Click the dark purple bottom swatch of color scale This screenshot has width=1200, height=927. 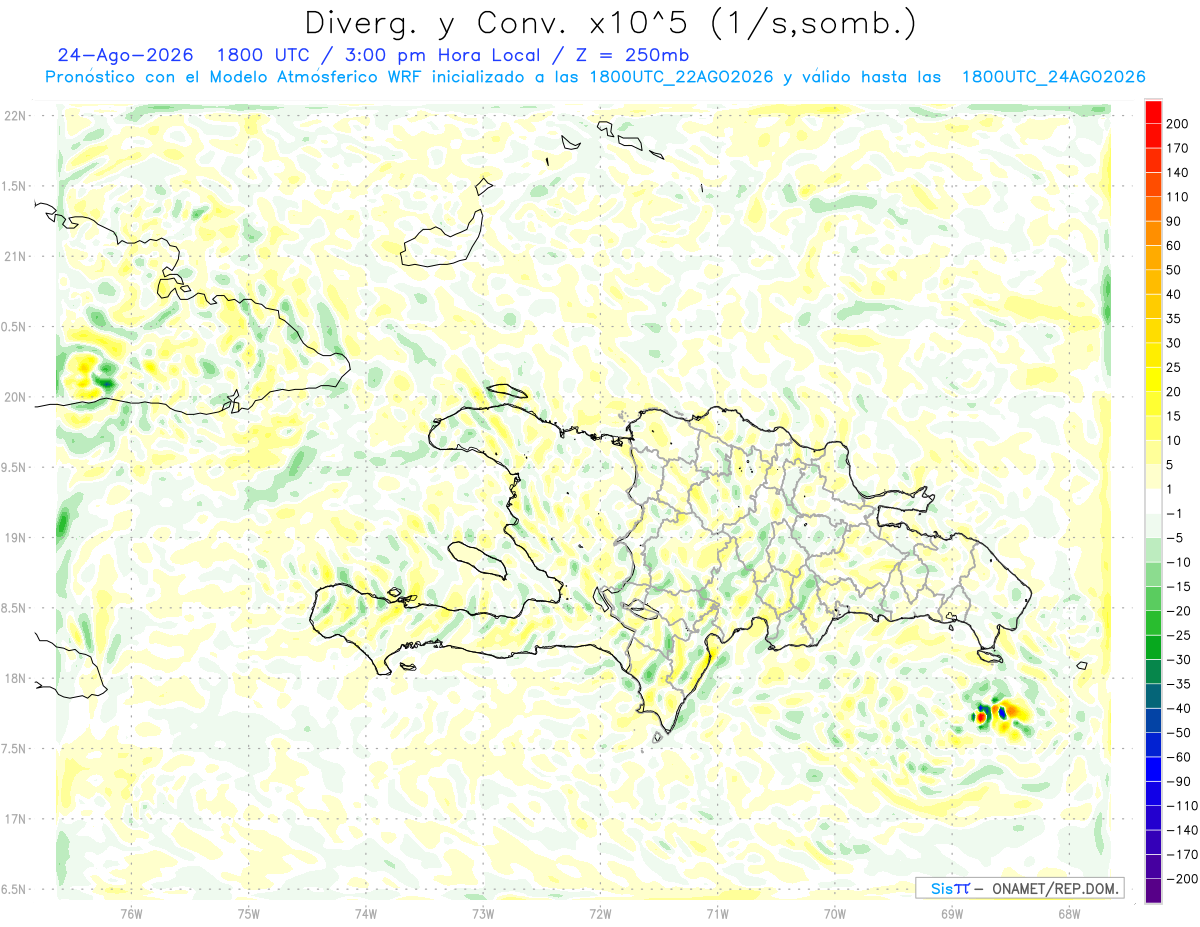1153,891
